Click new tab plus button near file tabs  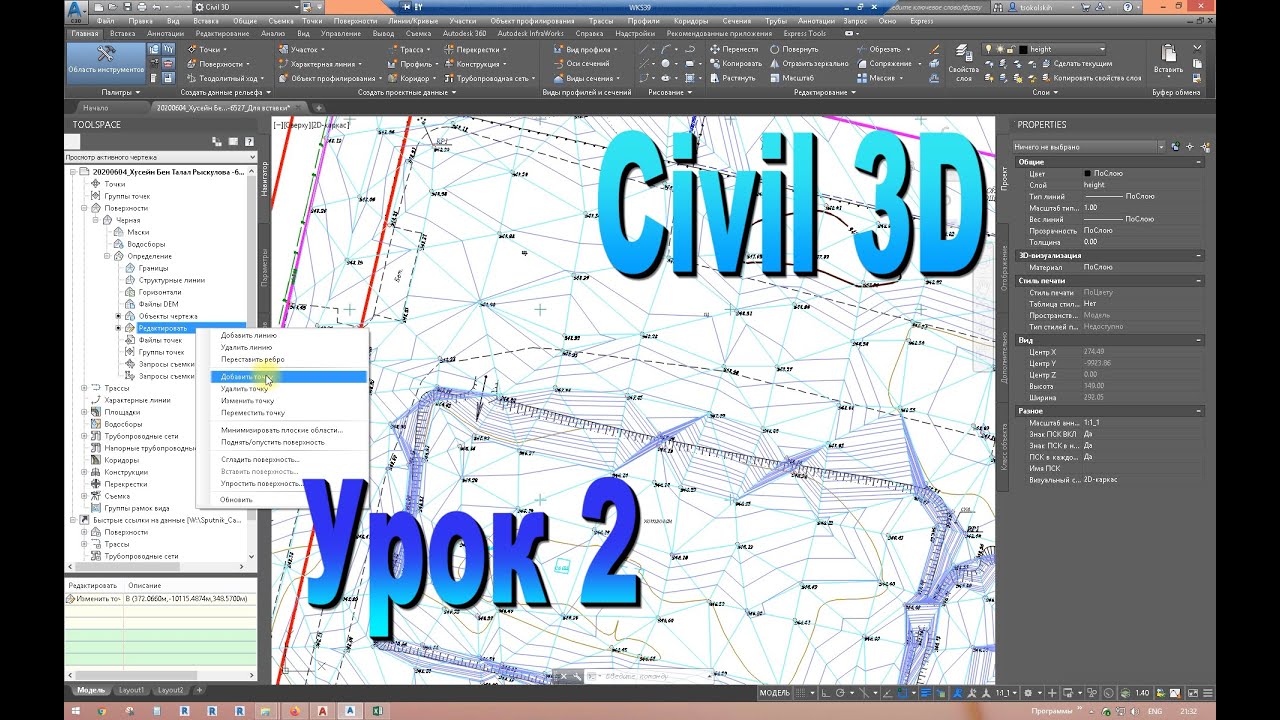point(319,107)
